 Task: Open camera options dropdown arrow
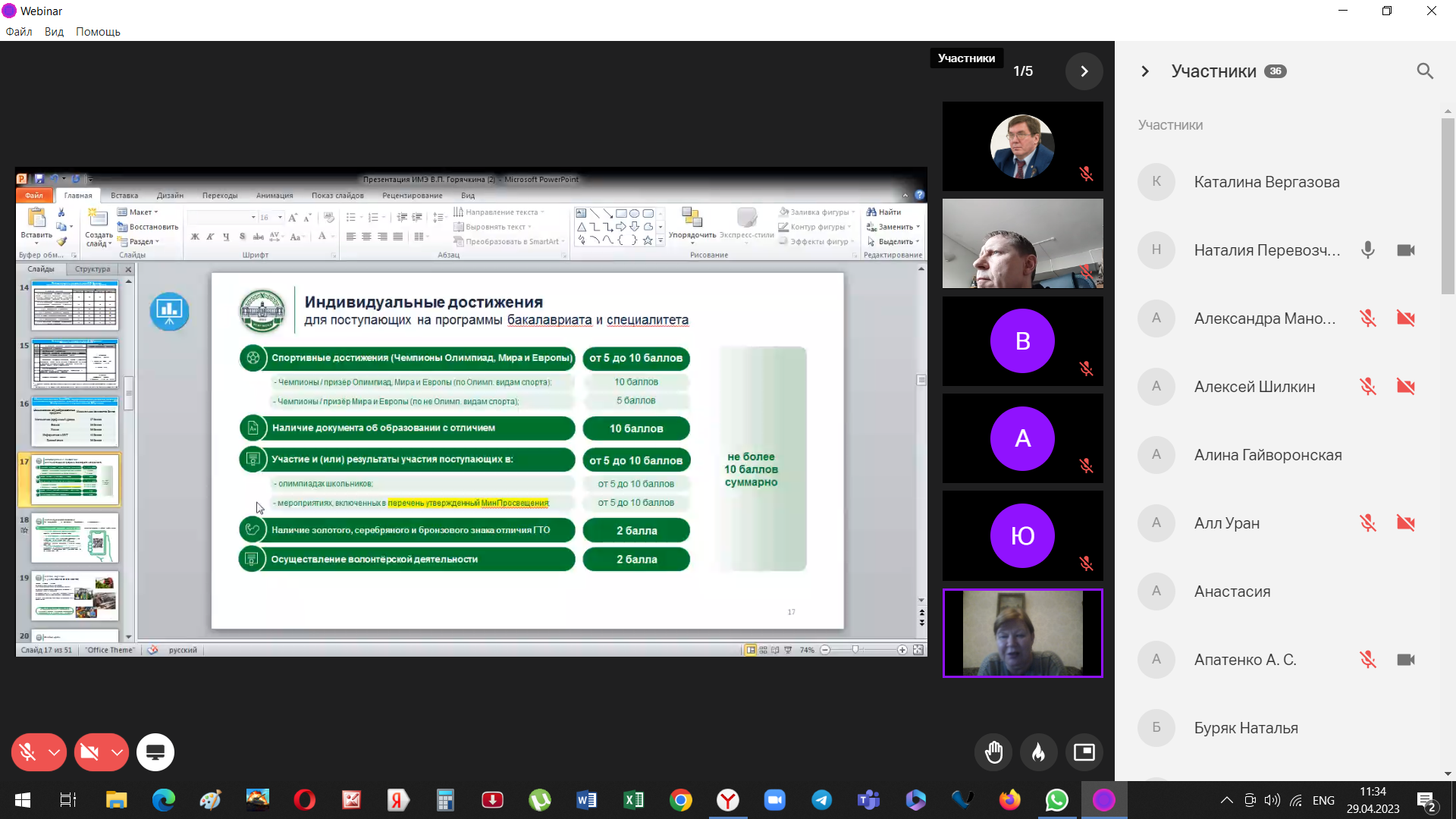point(118,752)
